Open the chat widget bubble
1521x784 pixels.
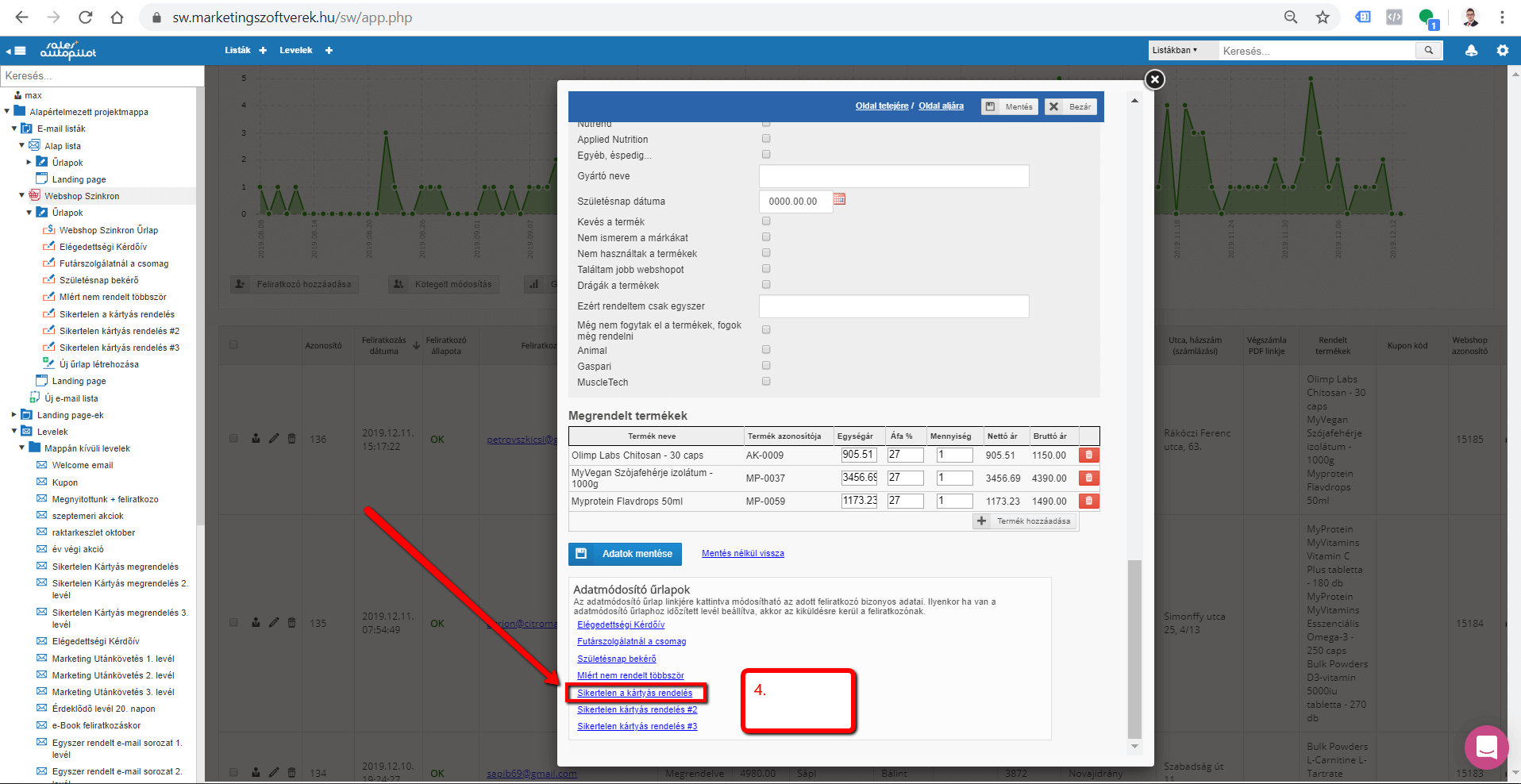[x=1486, y=747]
